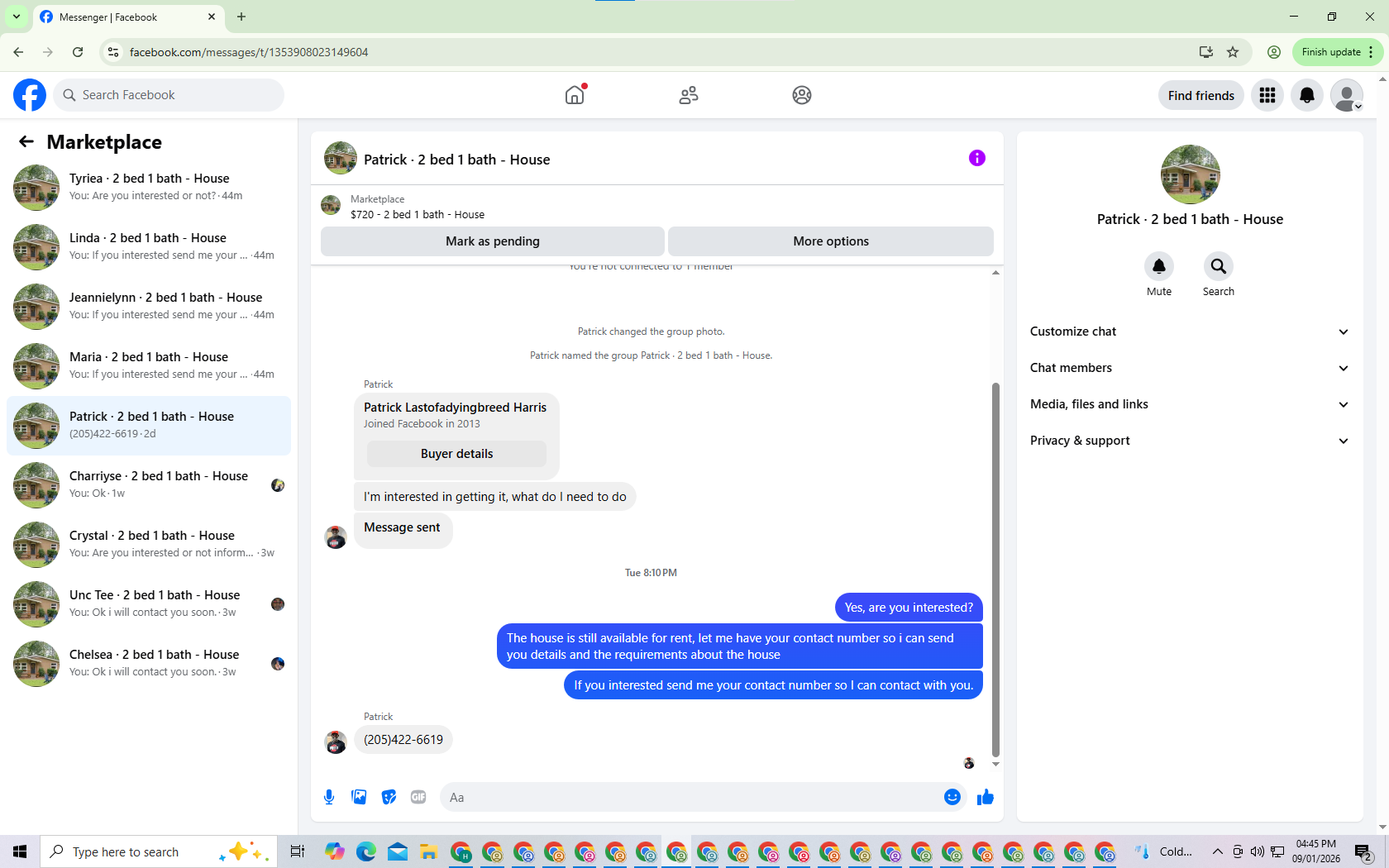Image resolution: width=1389 pixels, height=868 pixels.
Task: Send a thumbs up like
Action: (x=986, y=797)
